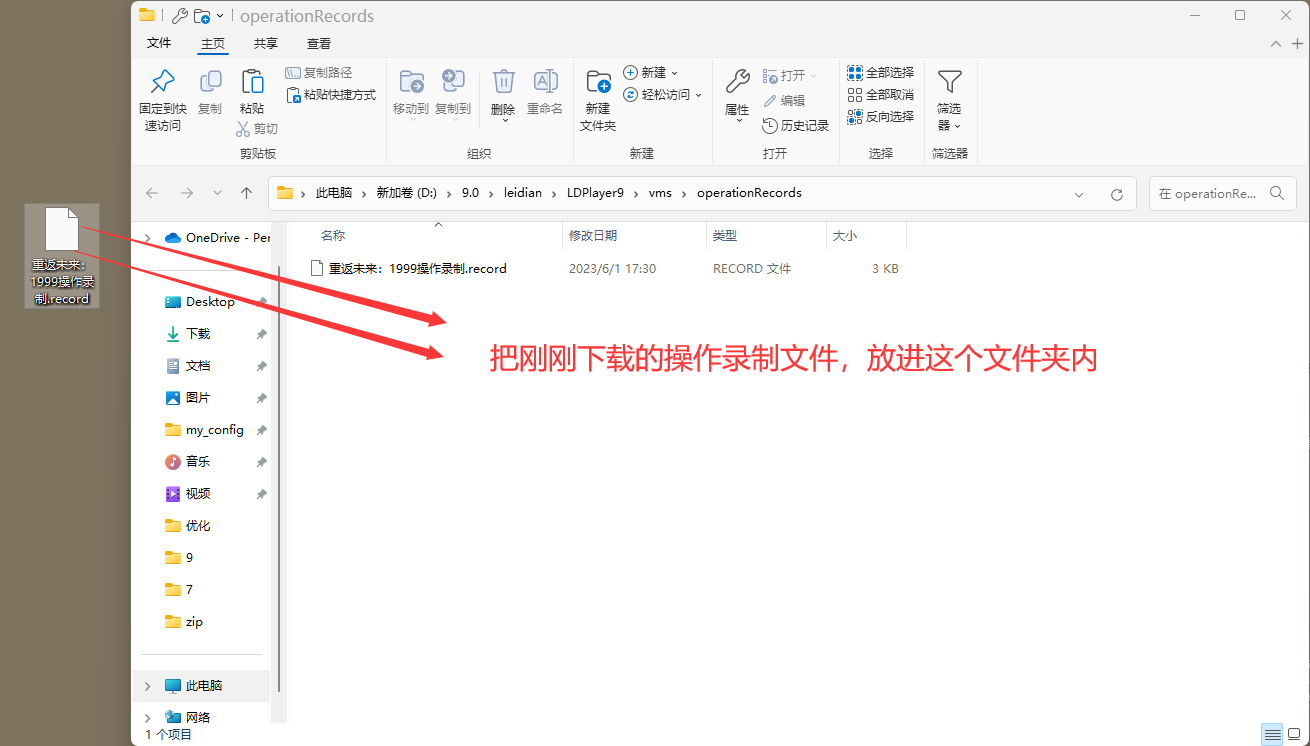Click the History button in ribbon

796,126
